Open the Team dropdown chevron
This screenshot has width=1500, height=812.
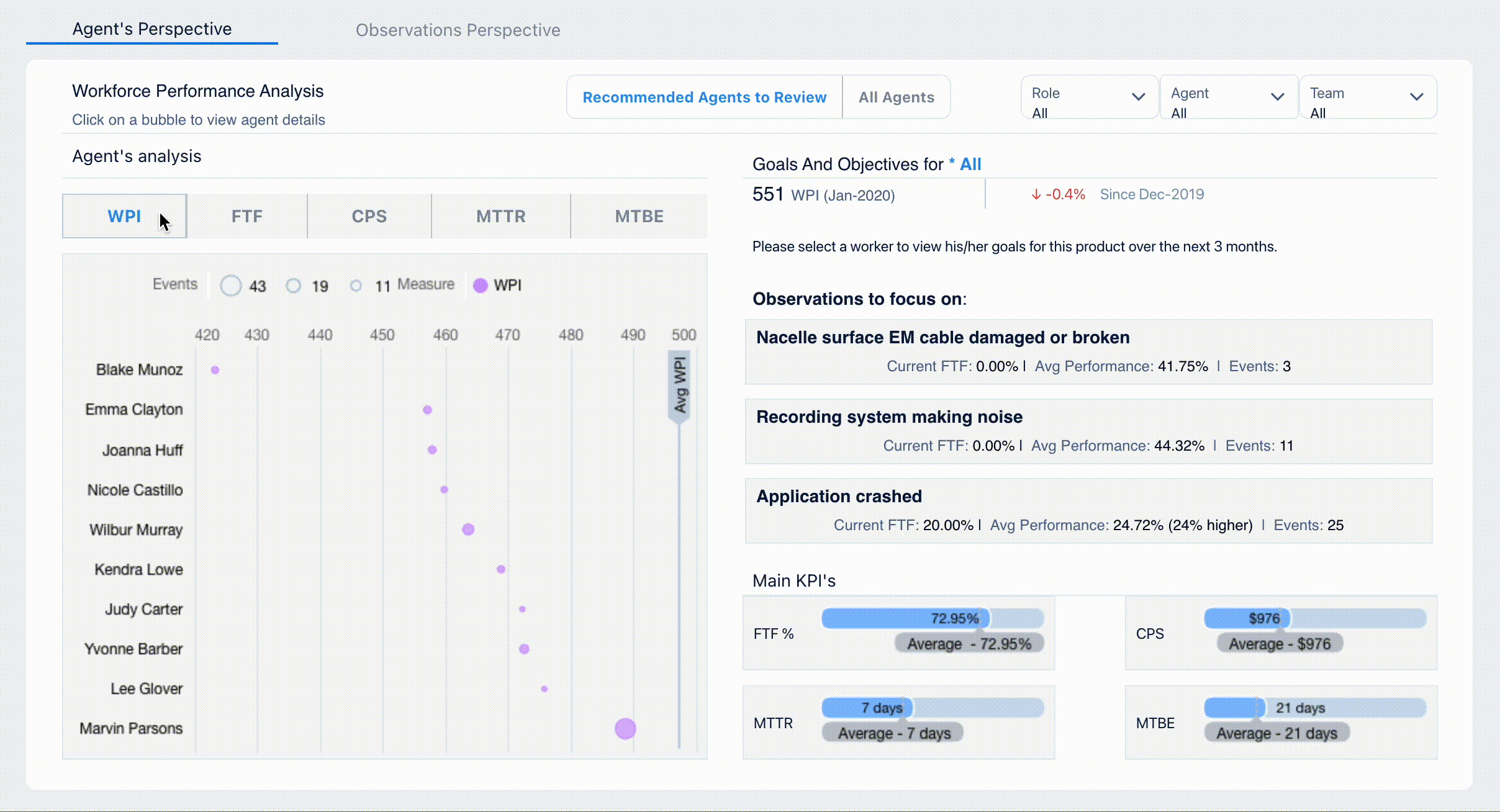click(1416, 97)
